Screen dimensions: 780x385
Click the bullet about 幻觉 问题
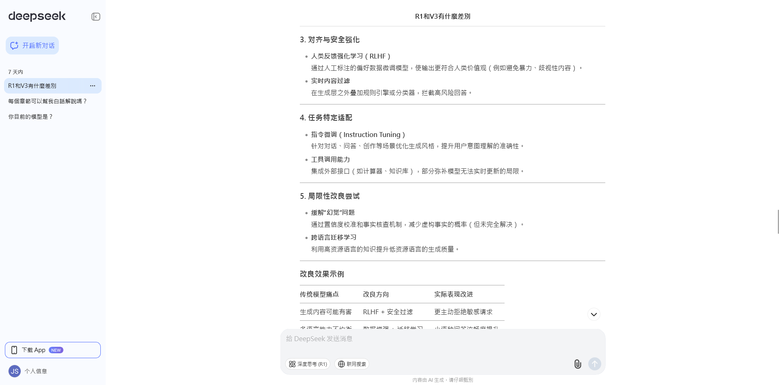click(333, 212)
